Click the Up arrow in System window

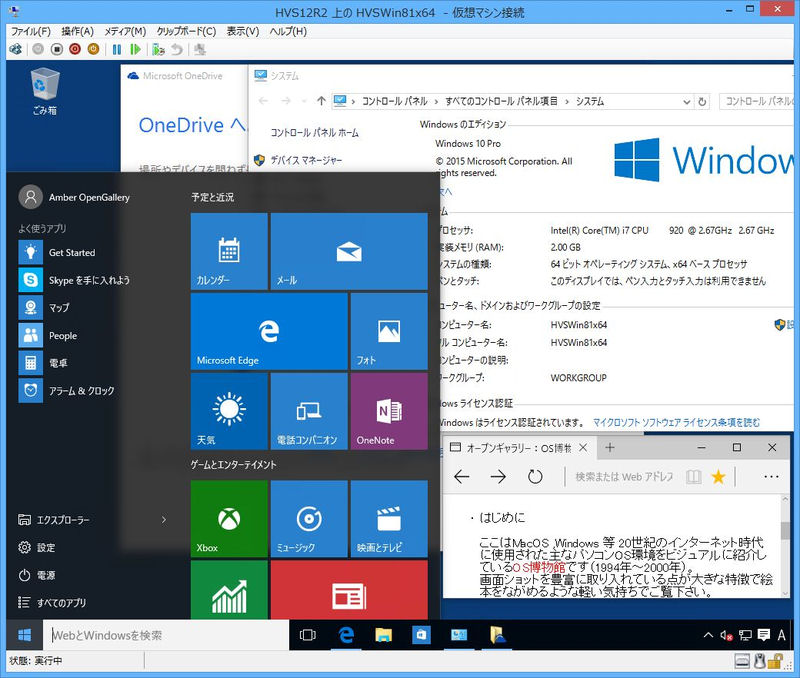(x=321, y=101)
